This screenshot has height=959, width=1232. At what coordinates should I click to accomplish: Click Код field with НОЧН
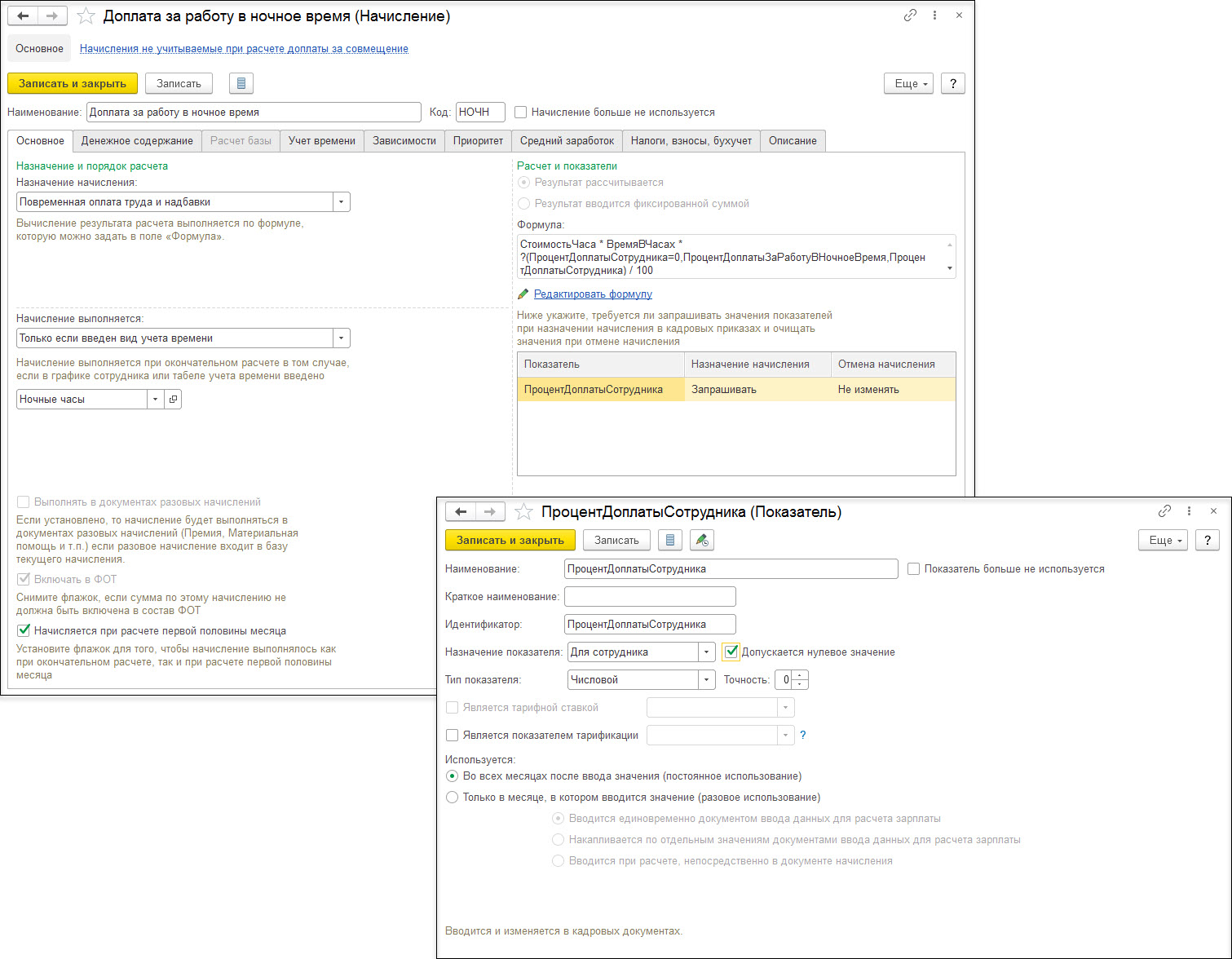(x=480, y=112)
